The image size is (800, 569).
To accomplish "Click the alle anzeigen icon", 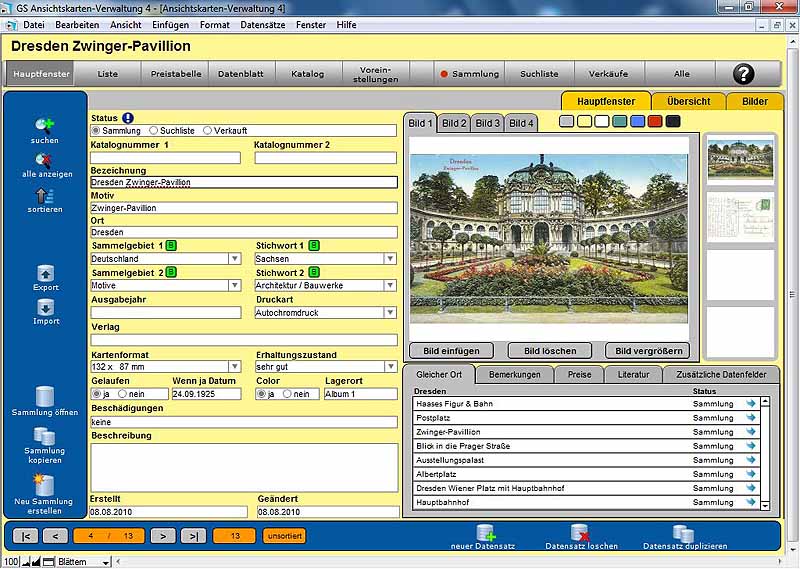I will point(44,160).
